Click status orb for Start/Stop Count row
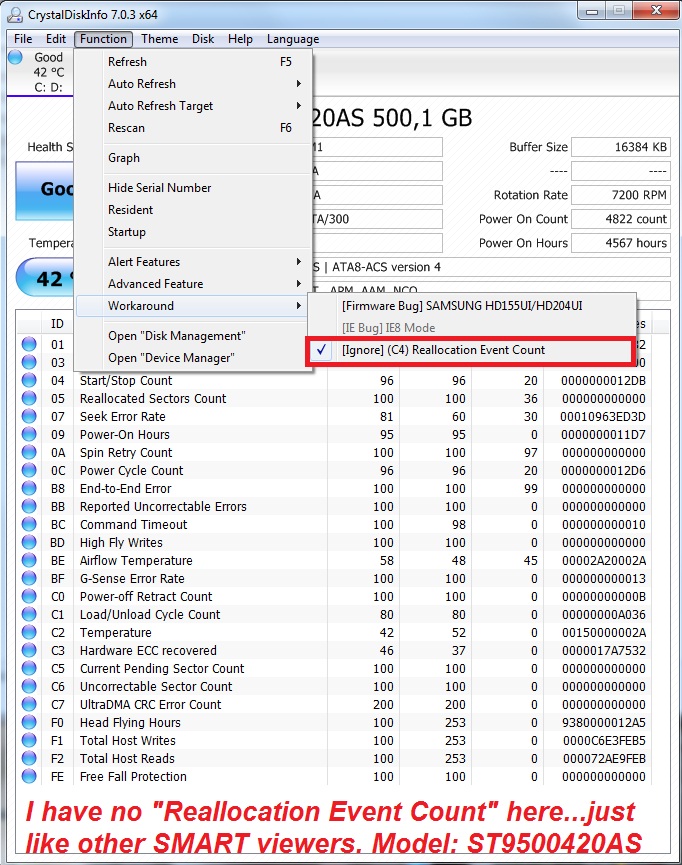 pos(29,381)
